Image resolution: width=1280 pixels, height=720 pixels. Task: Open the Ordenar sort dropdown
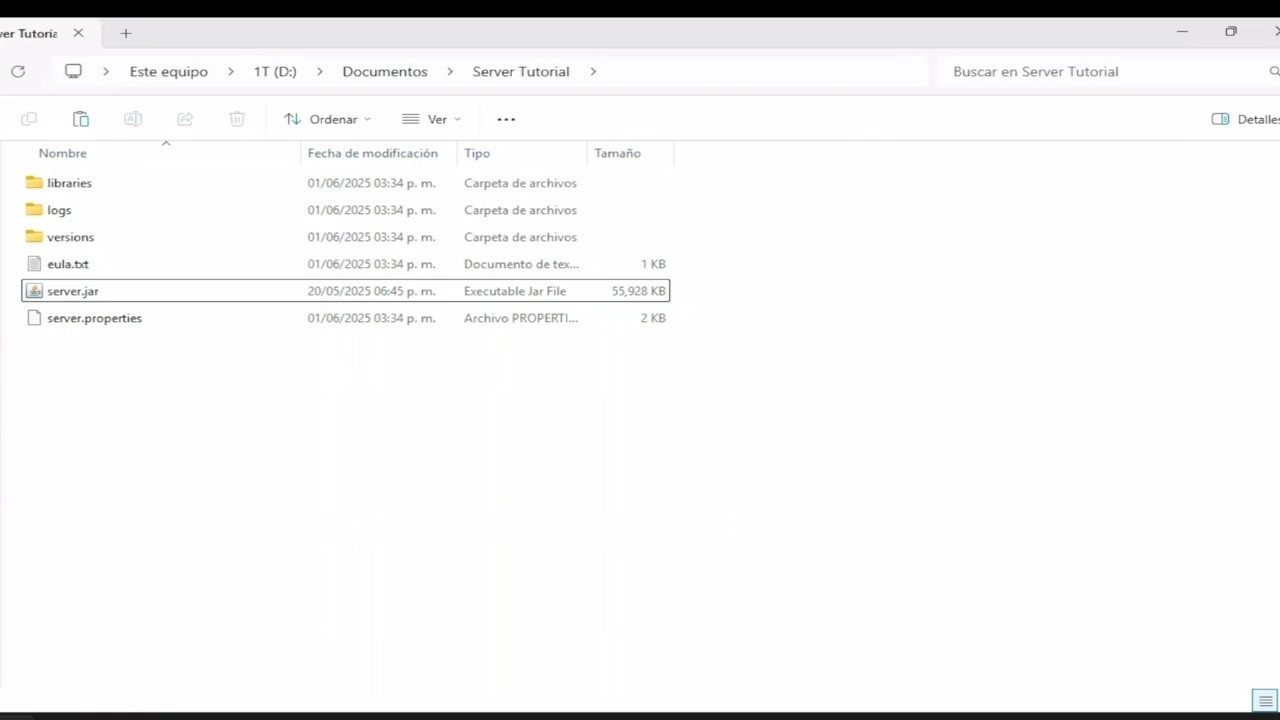click(x=327, y=119)
